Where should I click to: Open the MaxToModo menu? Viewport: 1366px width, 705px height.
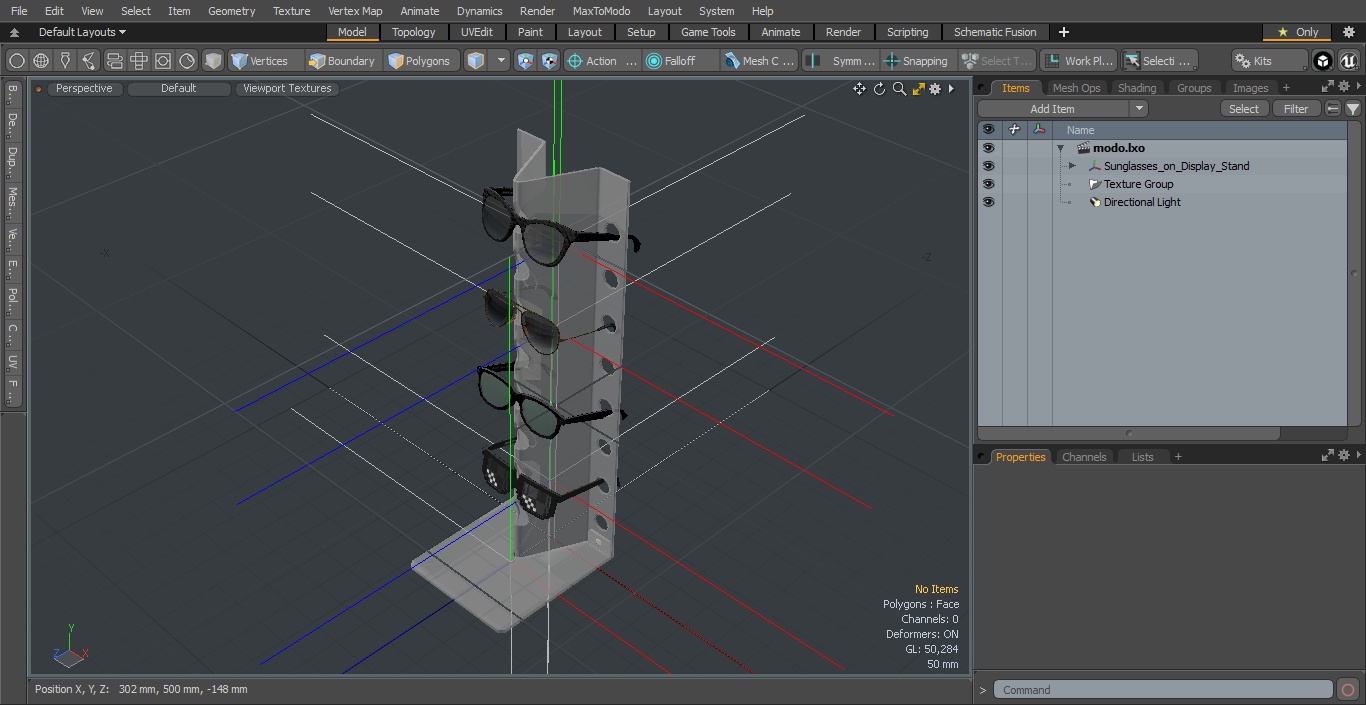pos(601,11)
